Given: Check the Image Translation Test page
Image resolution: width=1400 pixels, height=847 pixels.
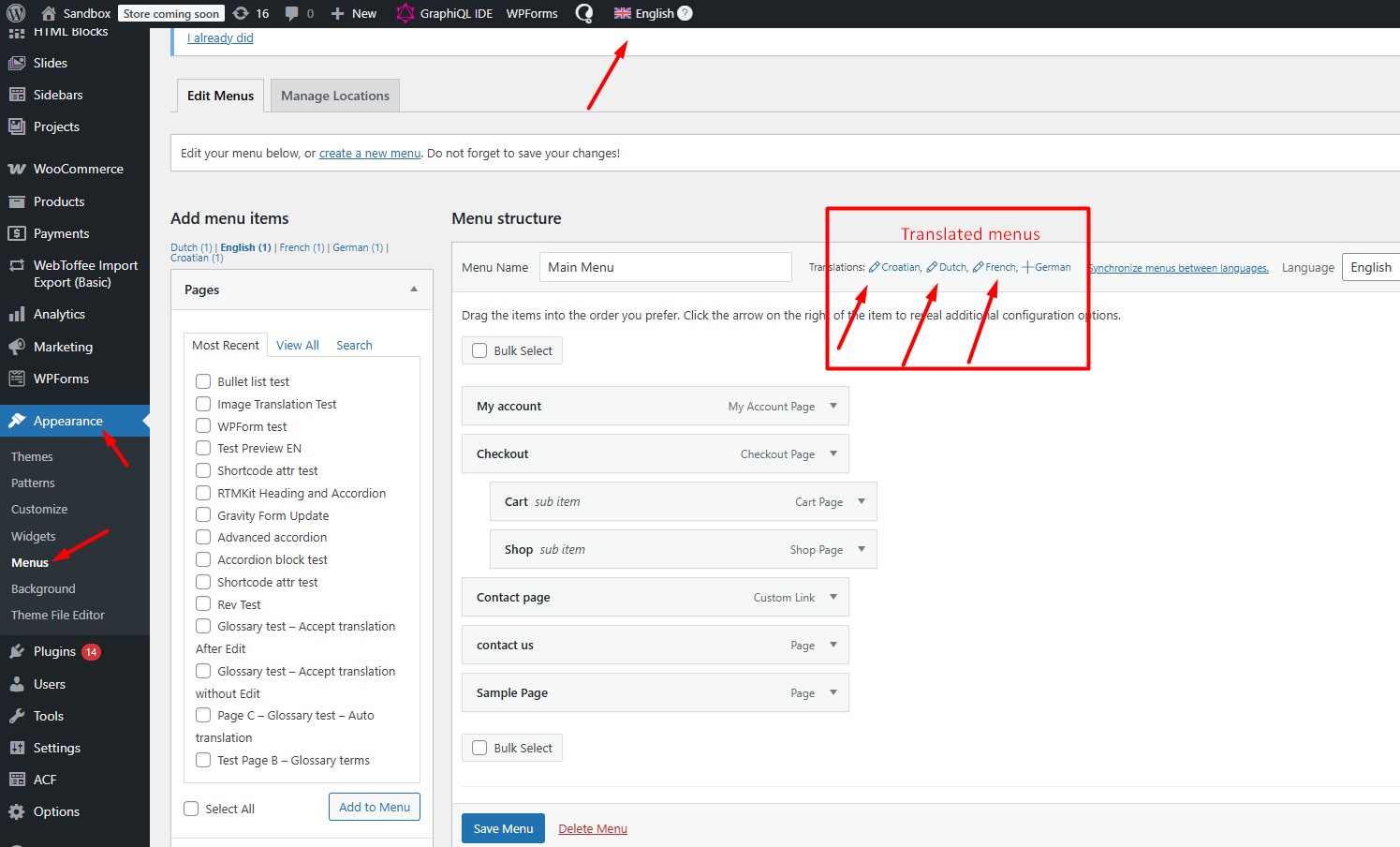Looking at the screenshot, I should coord(203,403).
